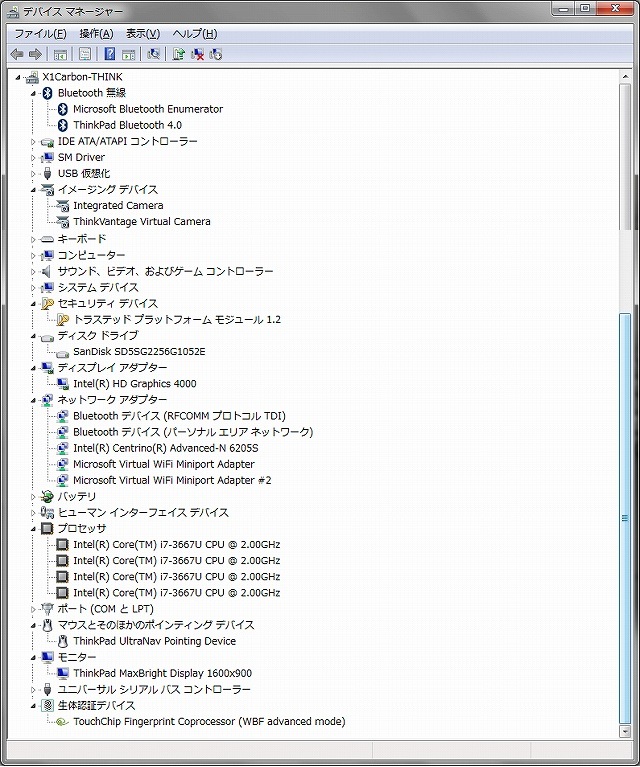
Task: Select the イメージング デバイス category label
Action: click(108, 189)
